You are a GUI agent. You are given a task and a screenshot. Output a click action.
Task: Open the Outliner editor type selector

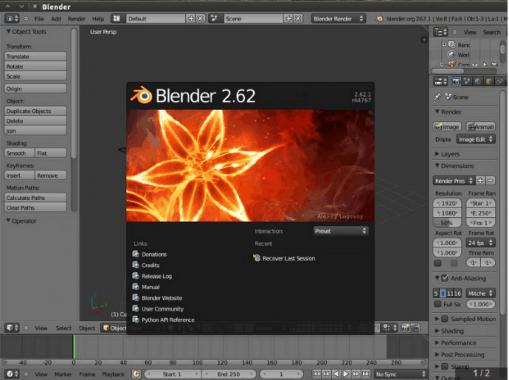tap(440, 32)
